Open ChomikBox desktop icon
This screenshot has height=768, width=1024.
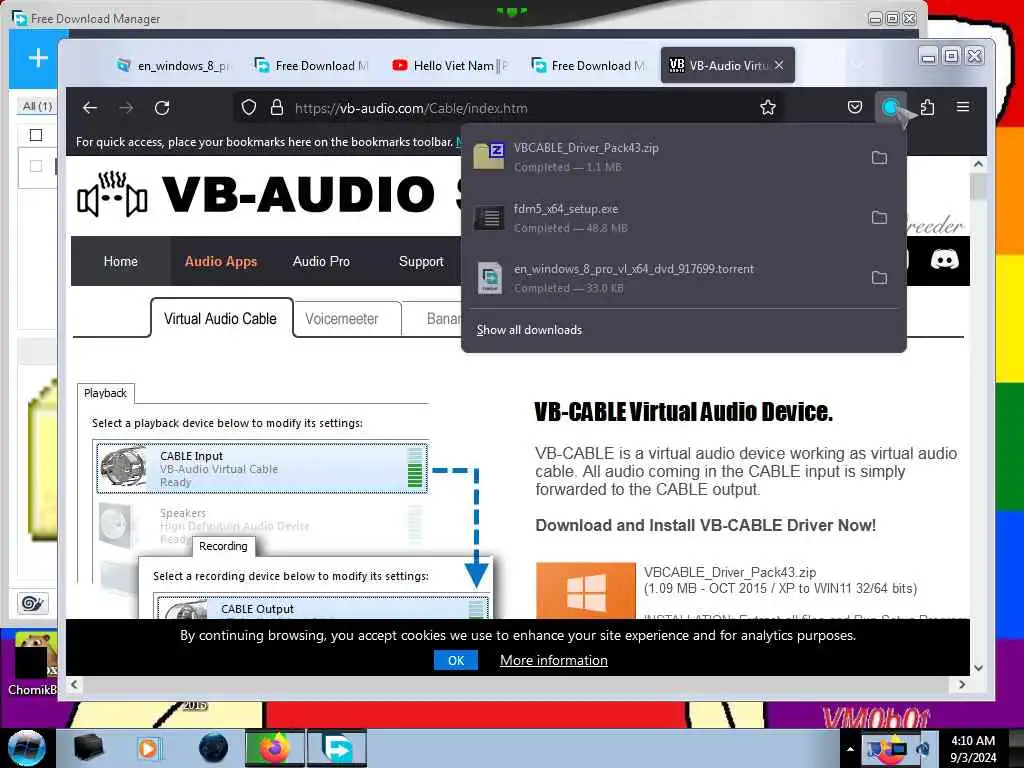[x=33, y=665]
